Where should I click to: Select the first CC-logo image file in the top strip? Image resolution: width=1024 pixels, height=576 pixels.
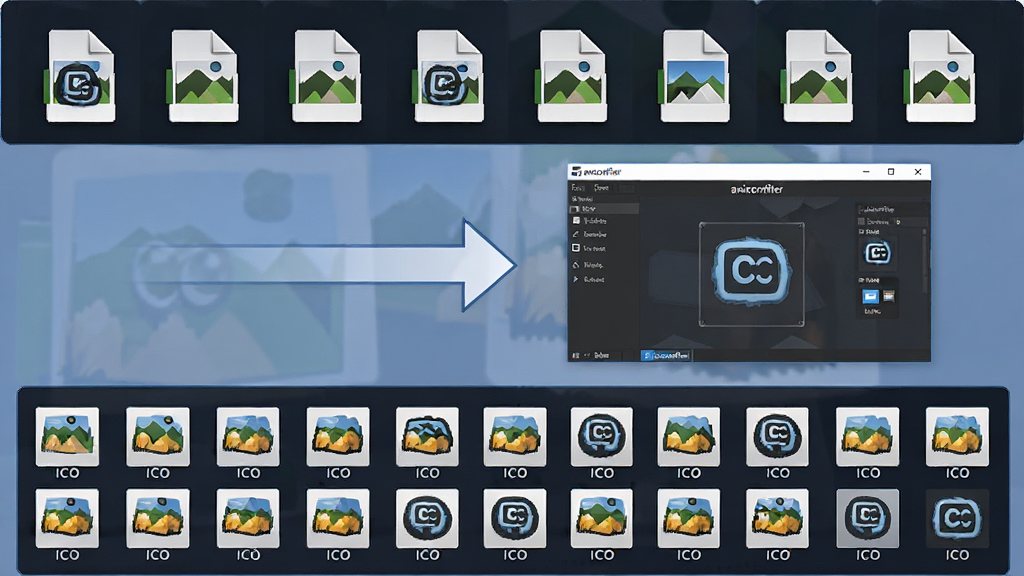(81, 76)
